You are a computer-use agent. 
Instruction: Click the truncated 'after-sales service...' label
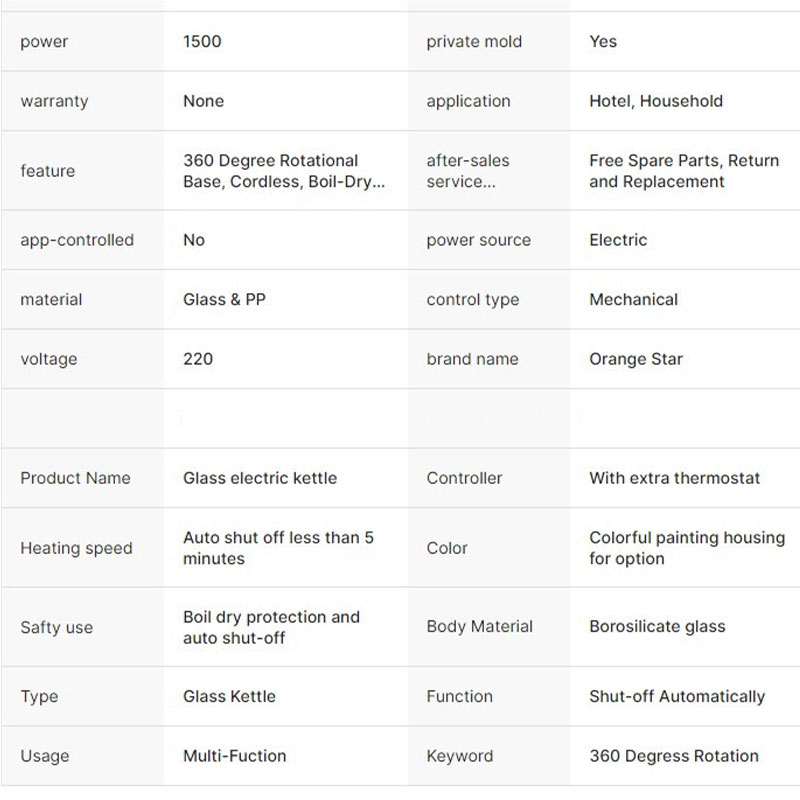click(467, 171)
